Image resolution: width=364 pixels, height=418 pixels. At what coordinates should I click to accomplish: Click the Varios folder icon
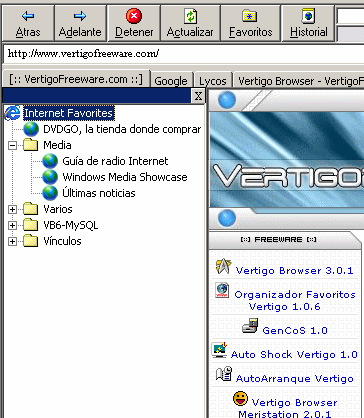click(31, 209)
